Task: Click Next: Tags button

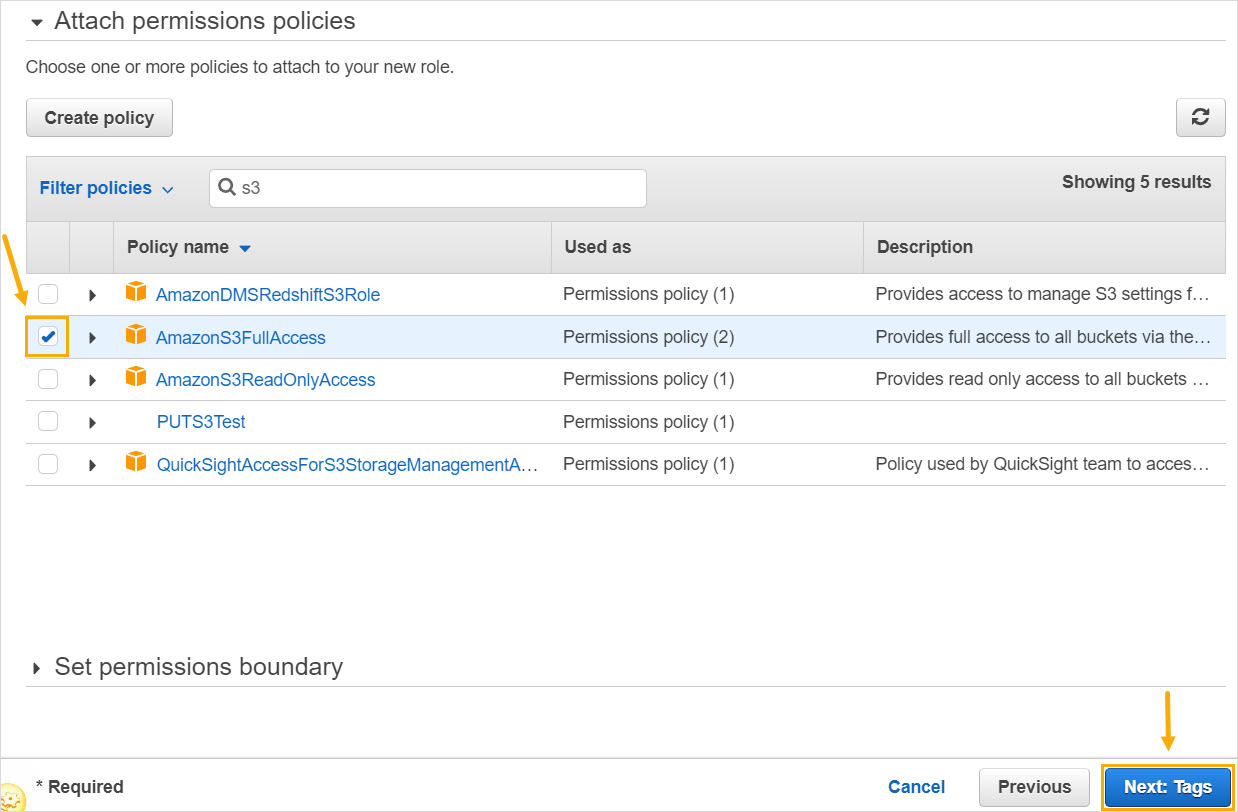Action: (1168, 787)
